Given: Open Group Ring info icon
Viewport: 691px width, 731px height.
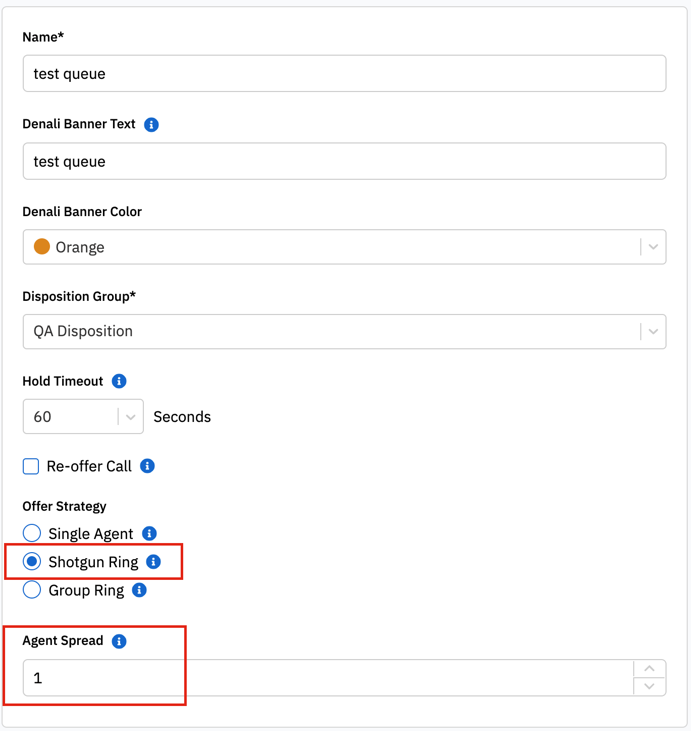Looking at the screenshot, I should pyautogui.click(x=139, y=590).
